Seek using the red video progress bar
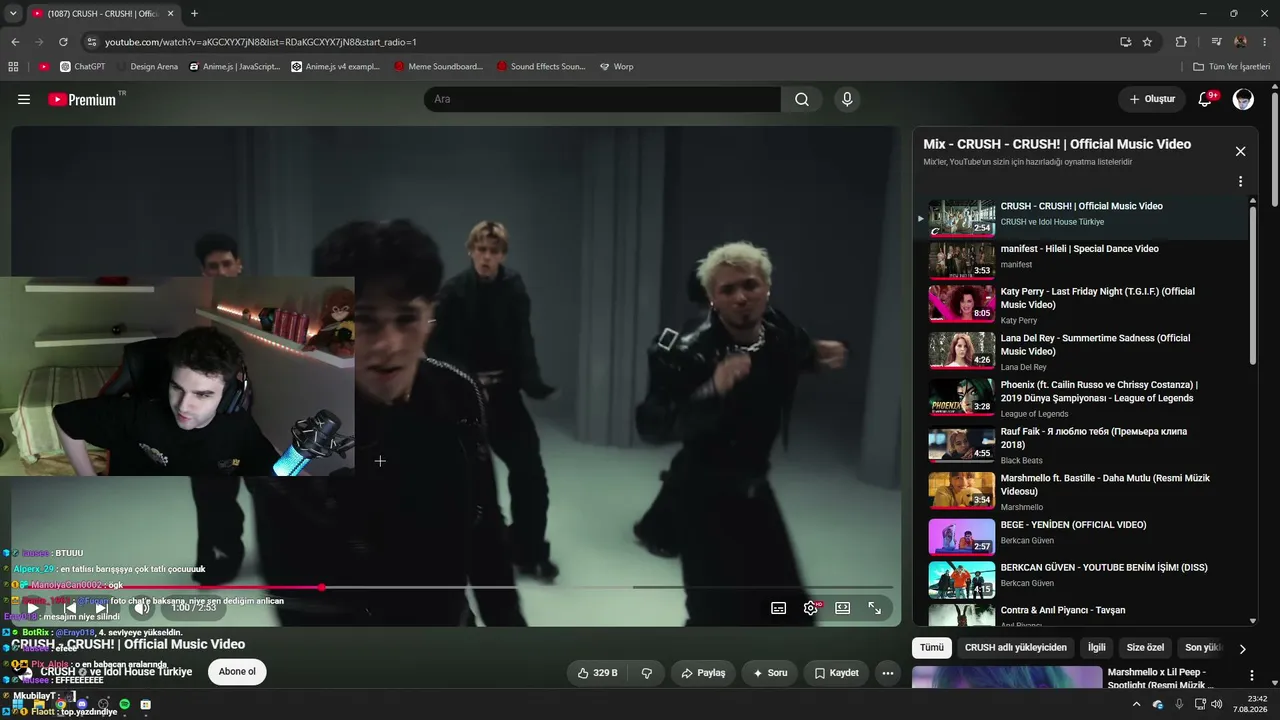The width and height of the screenshot is (1280, 720). [x=452, y=587]
